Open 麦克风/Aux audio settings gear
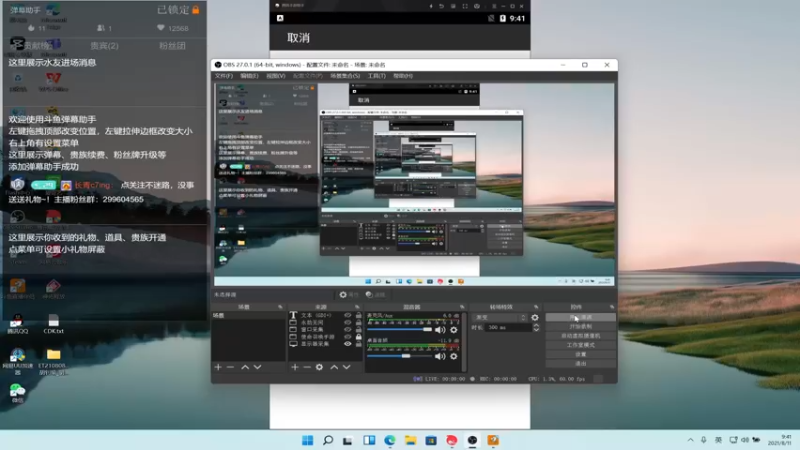The image size is (800, 450). (x=454, y=330)
